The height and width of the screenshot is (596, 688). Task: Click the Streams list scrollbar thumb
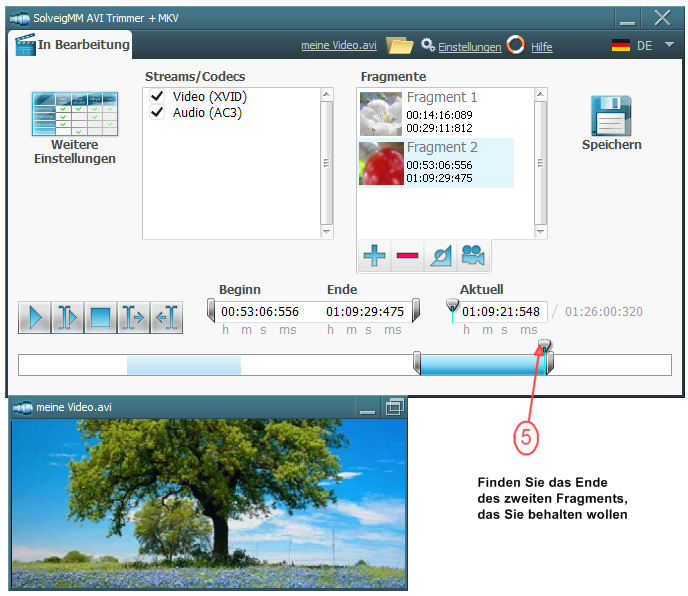click(326, 163)
